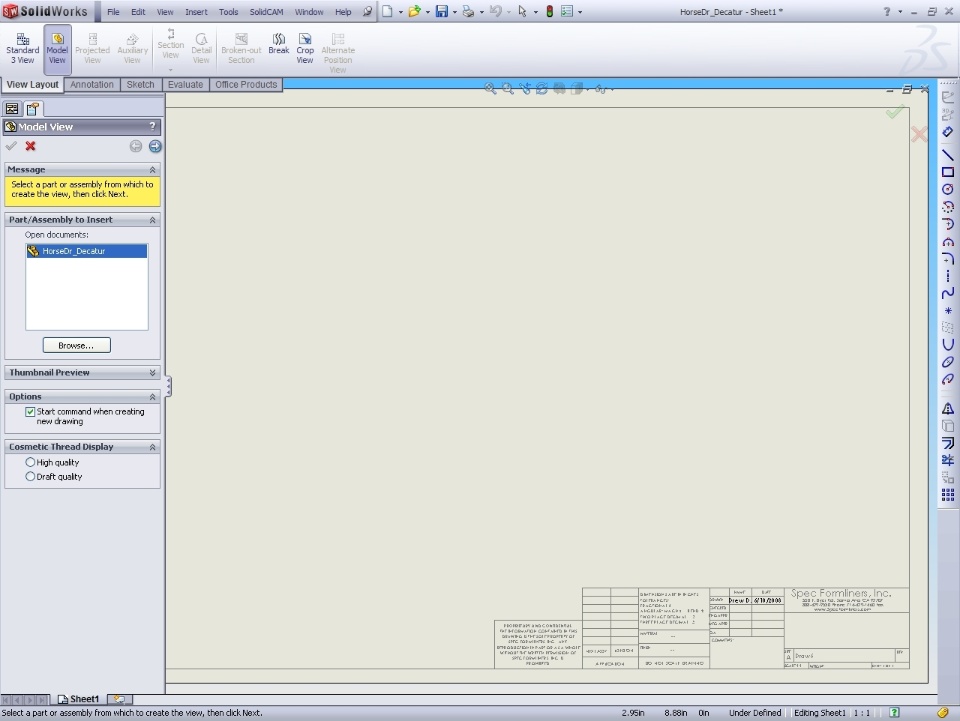960x721 pixels.
Task: Open the SolidCAM menu
Action: [266, 12]
